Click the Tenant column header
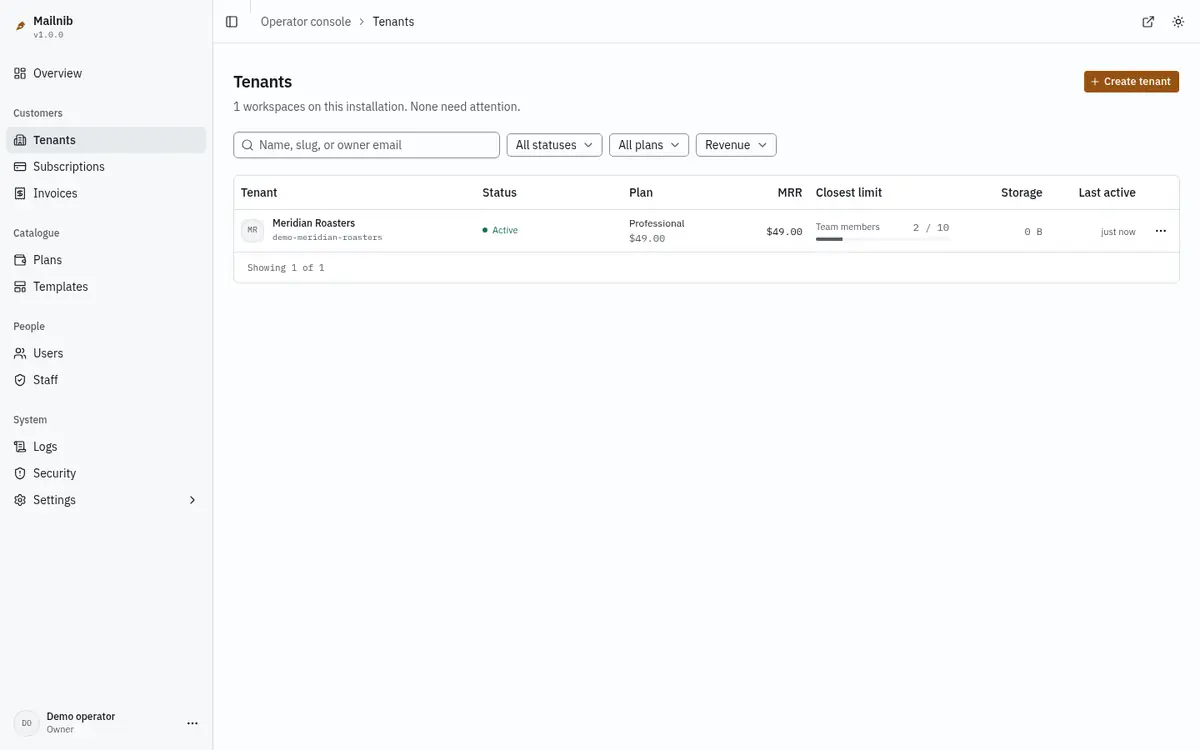 click(x=259, y=193)
